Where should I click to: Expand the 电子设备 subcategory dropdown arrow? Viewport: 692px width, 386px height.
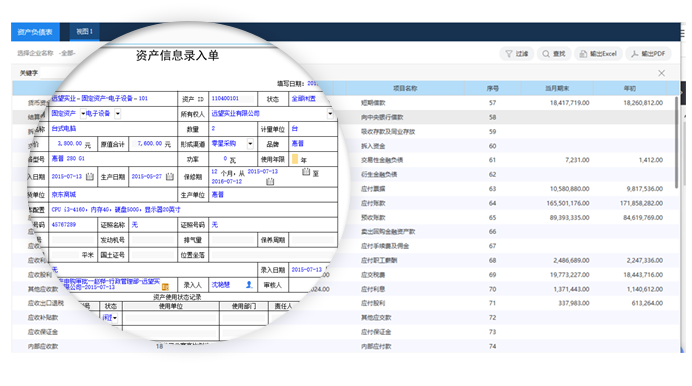(x=117, y=114)
